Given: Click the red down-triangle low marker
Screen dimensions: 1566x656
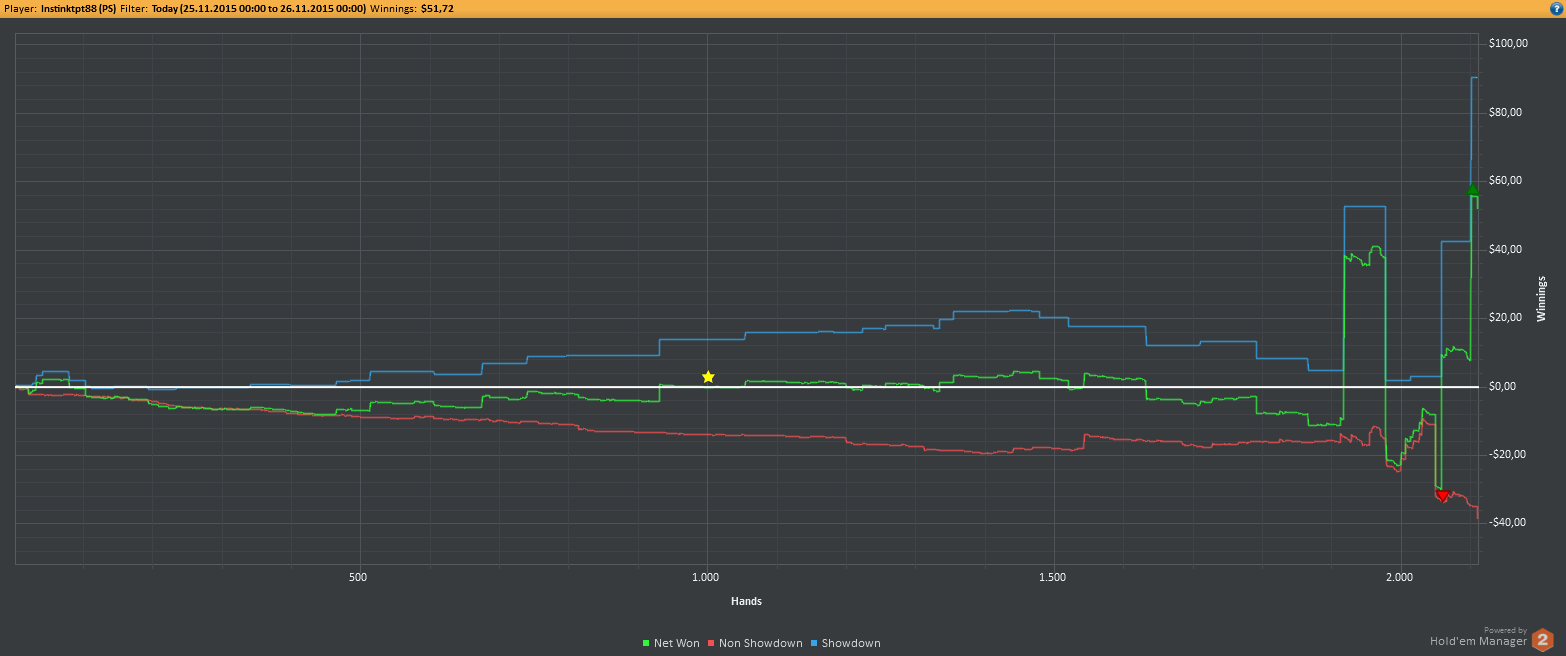Looking at the screenshot, I should click(x=1442, y=495).
